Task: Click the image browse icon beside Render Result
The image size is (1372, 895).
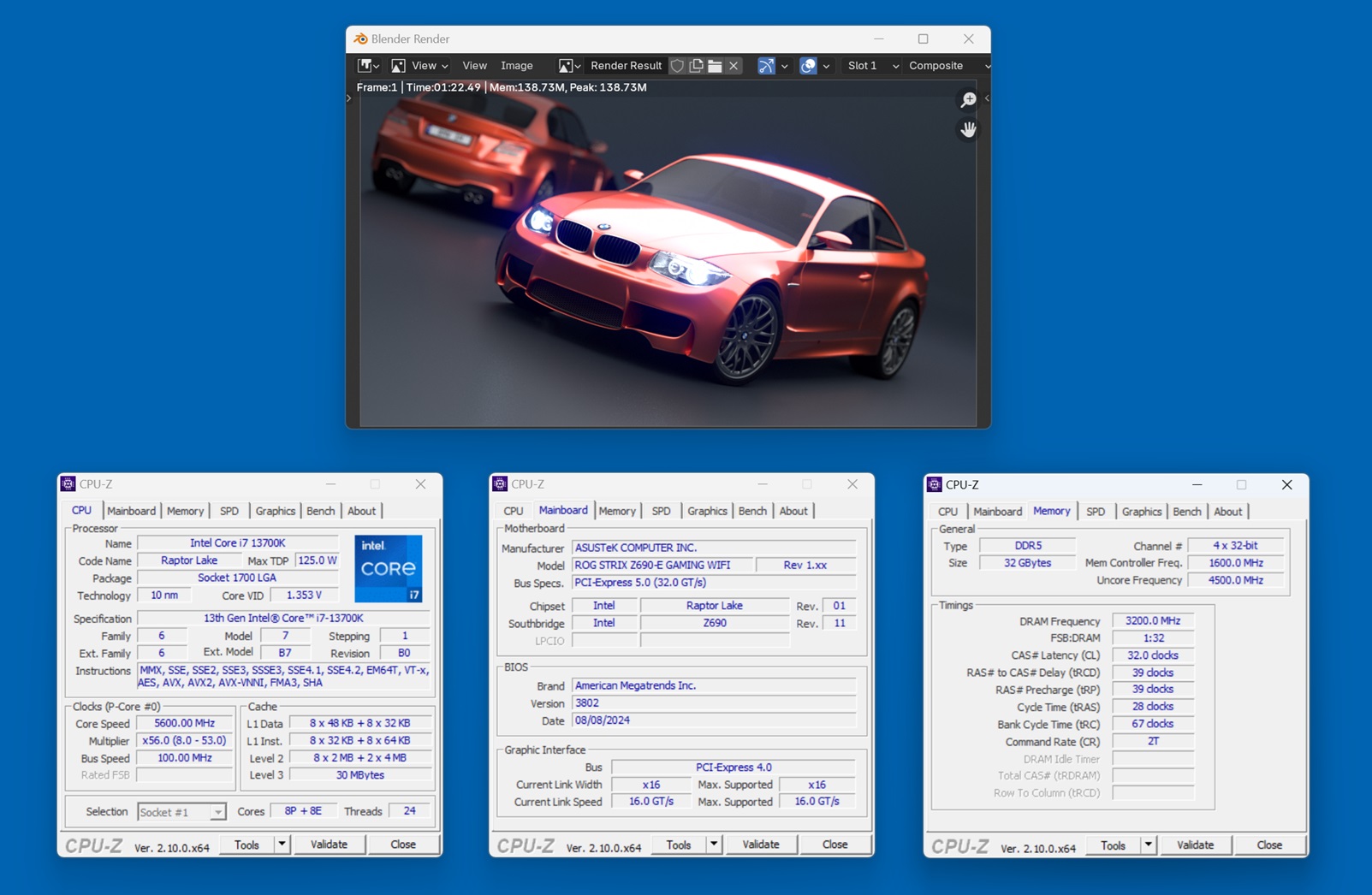Action: click(569, 66)
